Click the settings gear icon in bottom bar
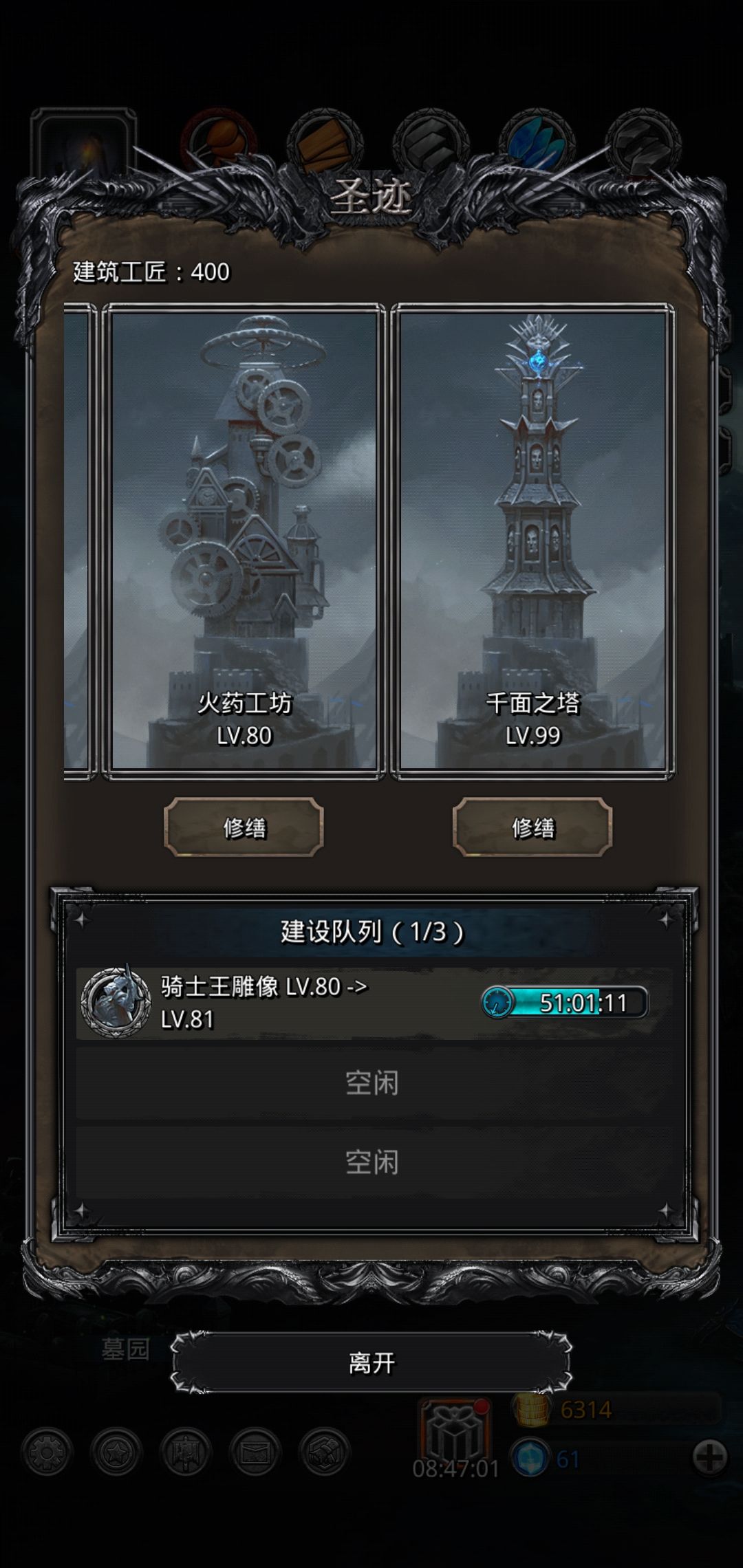743x1568 pixels. (47, 1452)
